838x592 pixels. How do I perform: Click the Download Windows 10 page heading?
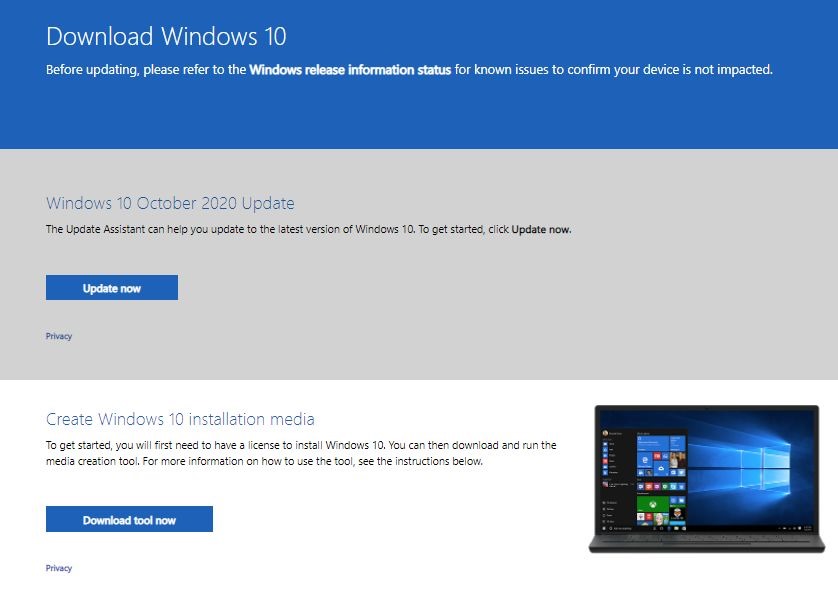[x=166, y=37]
